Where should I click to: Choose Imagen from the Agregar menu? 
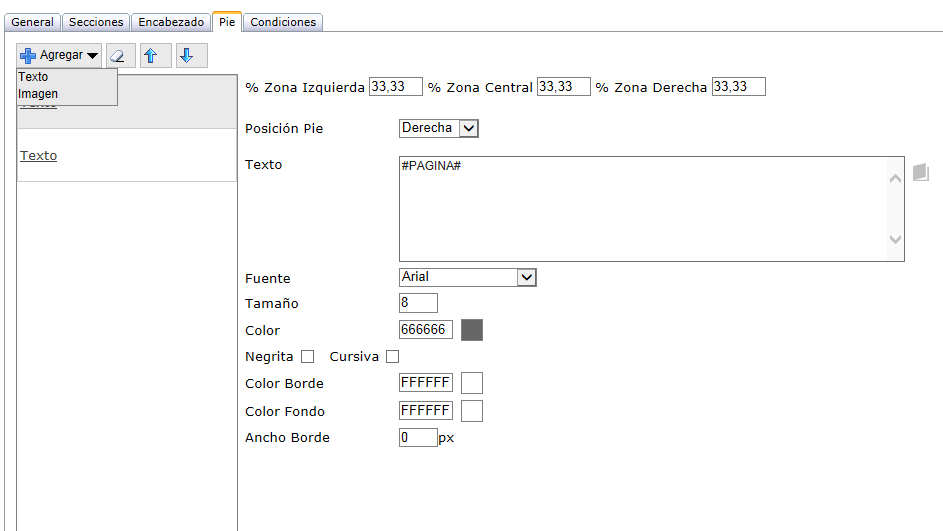[x=38, y=94]
